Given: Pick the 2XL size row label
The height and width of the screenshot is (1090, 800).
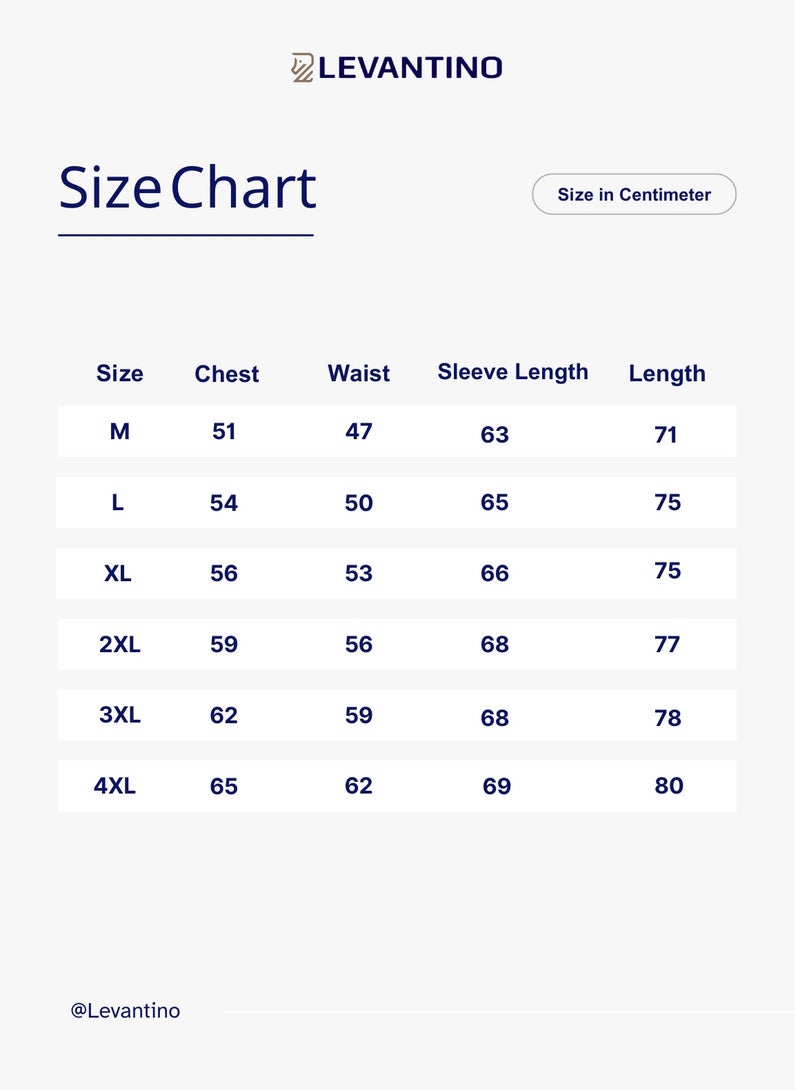Looking at the screenshot, I should click(x=120, y=645).
